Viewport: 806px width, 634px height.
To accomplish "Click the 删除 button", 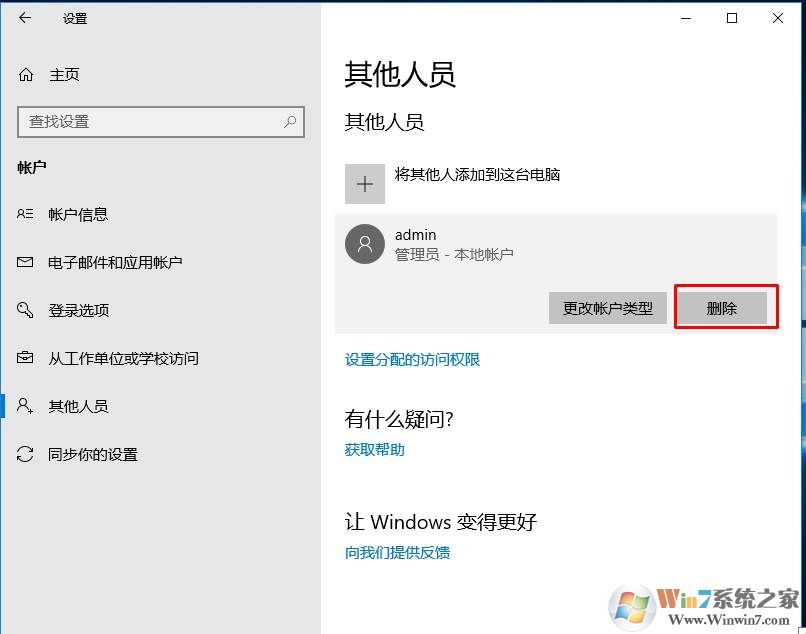I will 722,308.
